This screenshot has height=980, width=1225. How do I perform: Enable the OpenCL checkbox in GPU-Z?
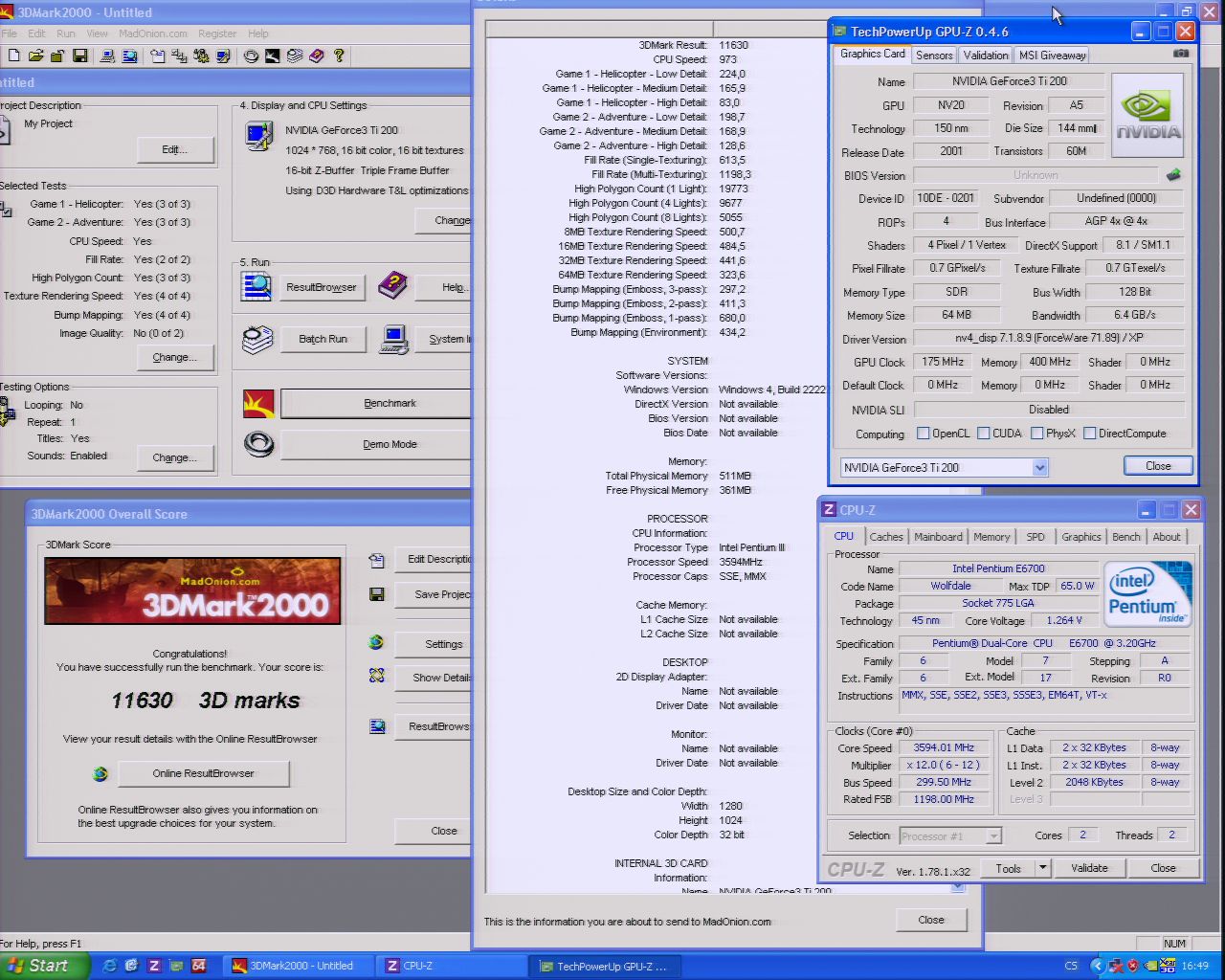point(924,434)
